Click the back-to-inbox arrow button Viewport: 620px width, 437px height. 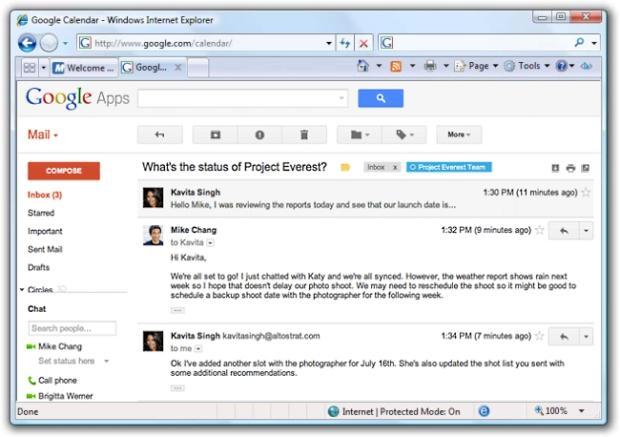coord(160,135)
